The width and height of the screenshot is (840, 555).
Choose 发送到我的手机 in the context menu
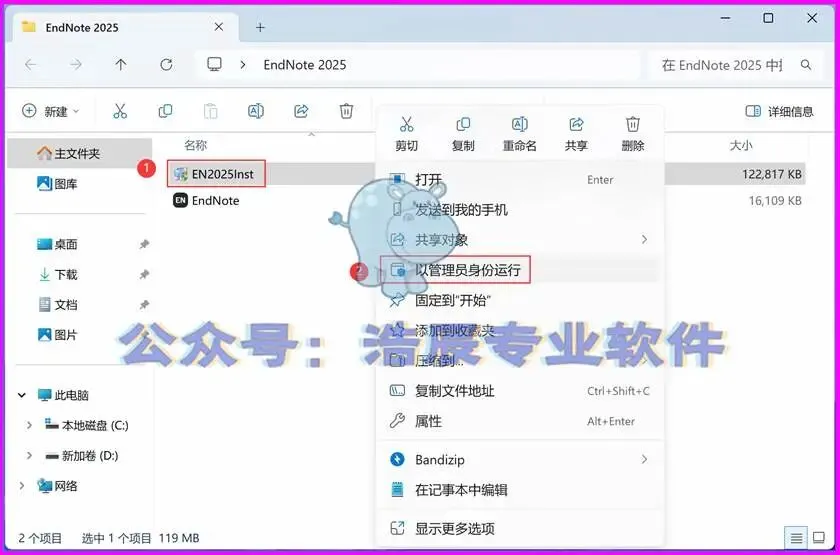[520, 209]
